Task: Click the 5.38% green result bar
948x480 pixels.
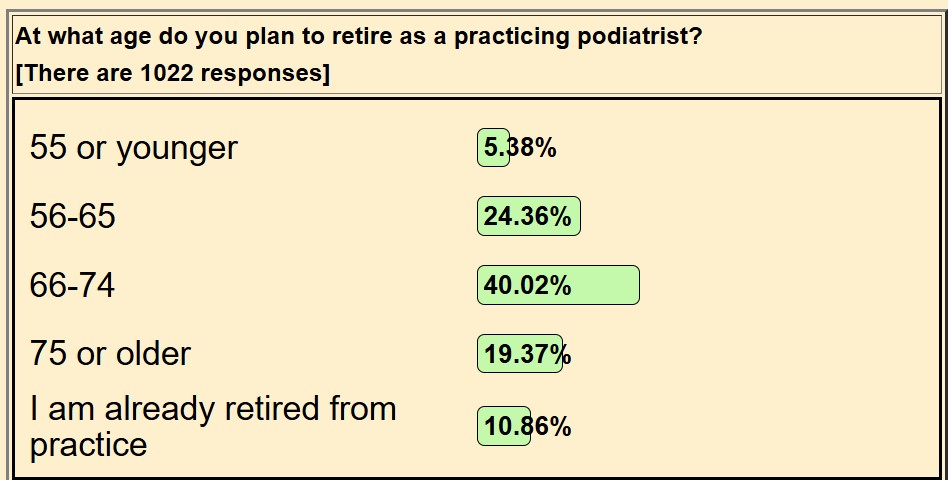Action: point(493,148)
